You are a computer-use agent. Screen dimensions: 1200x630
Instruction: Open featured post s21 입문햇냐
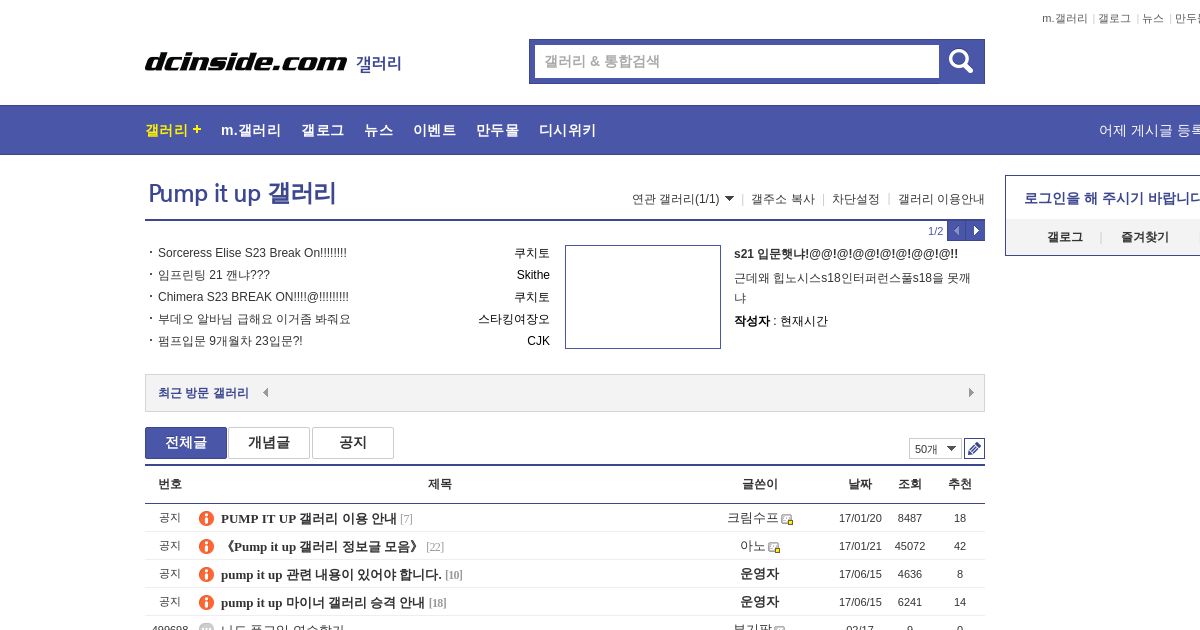846,254
